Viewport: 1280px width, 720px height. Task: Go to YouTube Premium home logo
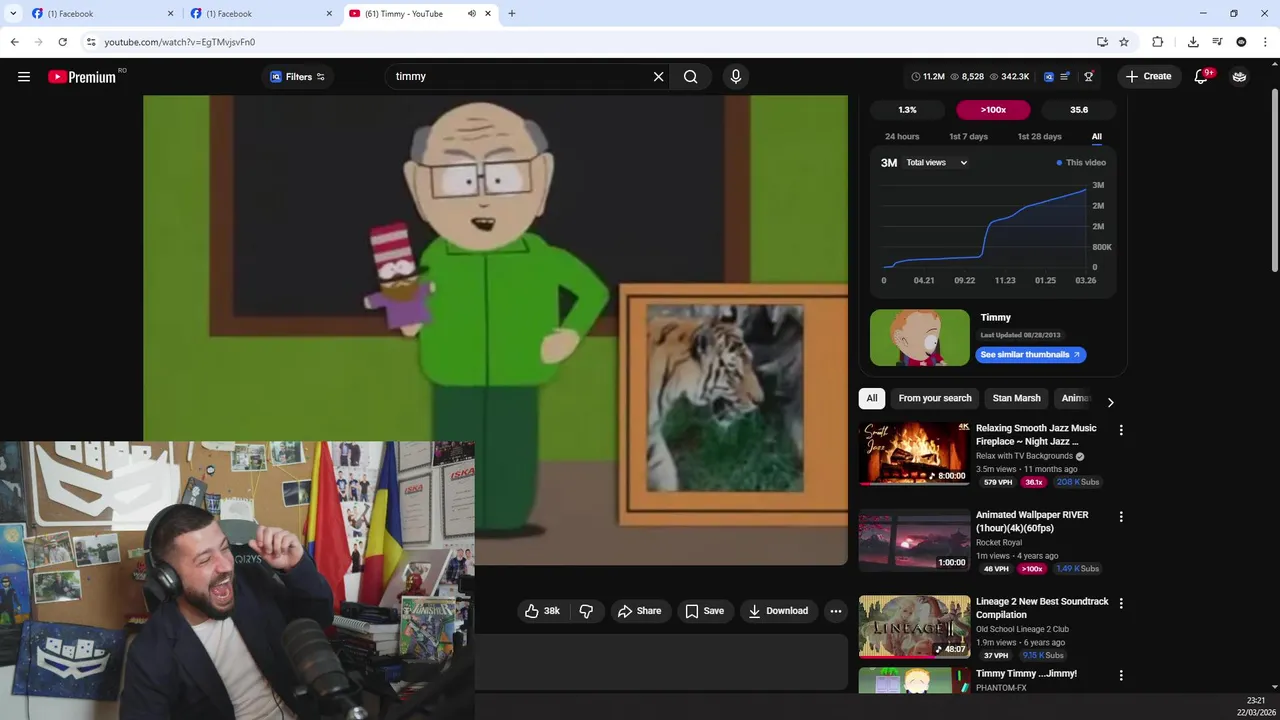[82, 77]
